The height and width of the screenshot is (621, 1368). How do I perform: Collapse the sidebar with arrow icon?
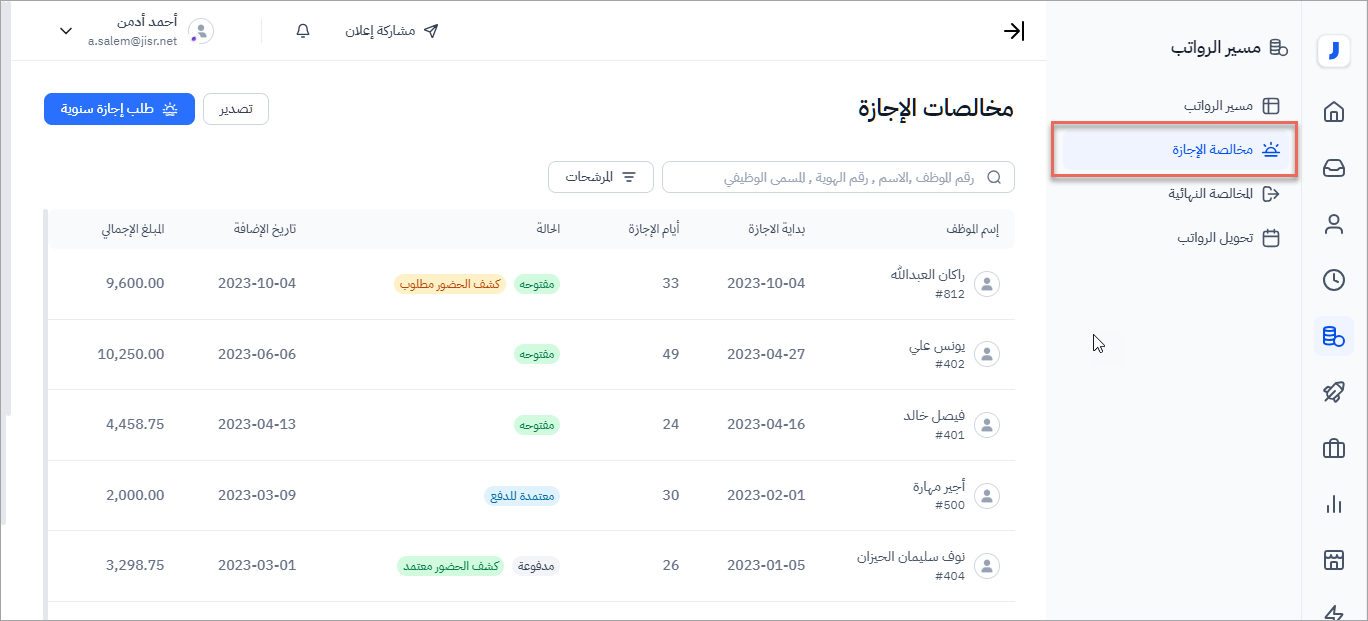(x=1013, y=31)
